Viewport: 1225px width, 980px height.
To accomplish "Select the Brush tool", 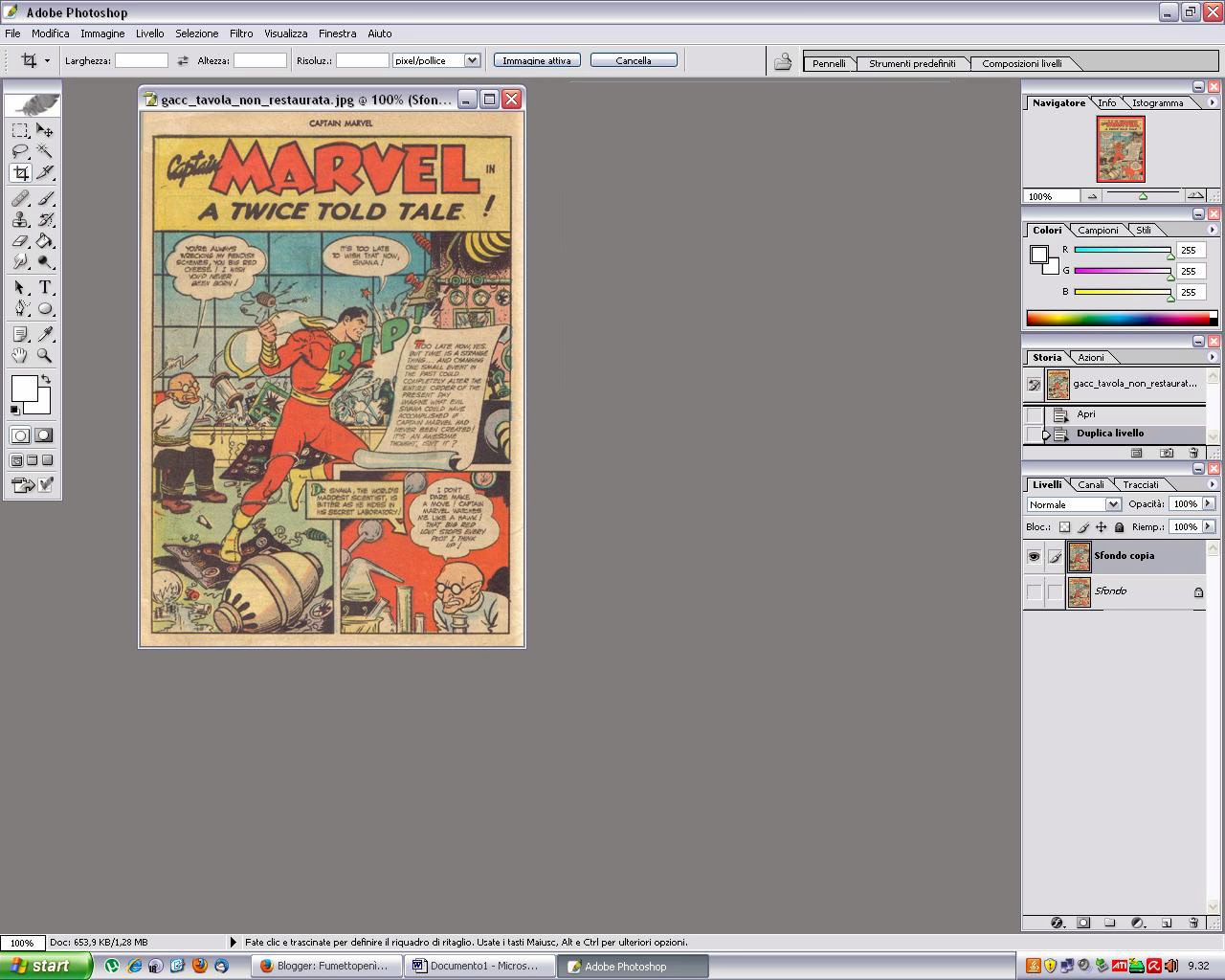I will [45, 198].
